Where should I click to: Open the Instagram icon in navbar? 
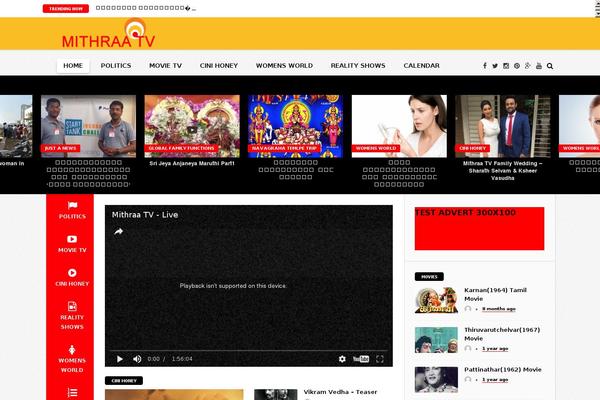click(506, 66)
